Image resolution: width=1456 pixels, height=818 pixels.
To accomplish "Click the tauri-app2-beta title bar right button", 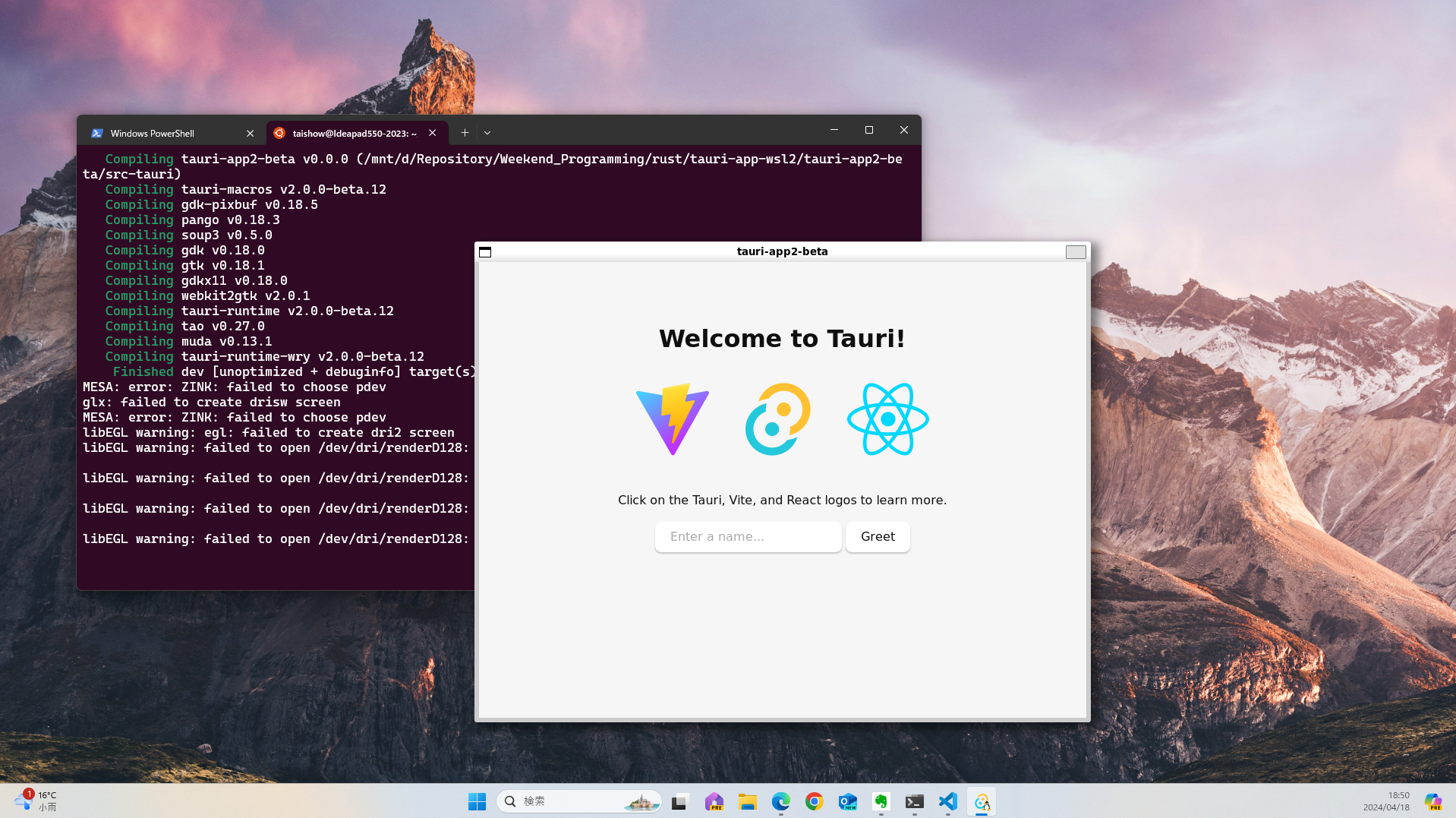I will tap(1076, 252).
